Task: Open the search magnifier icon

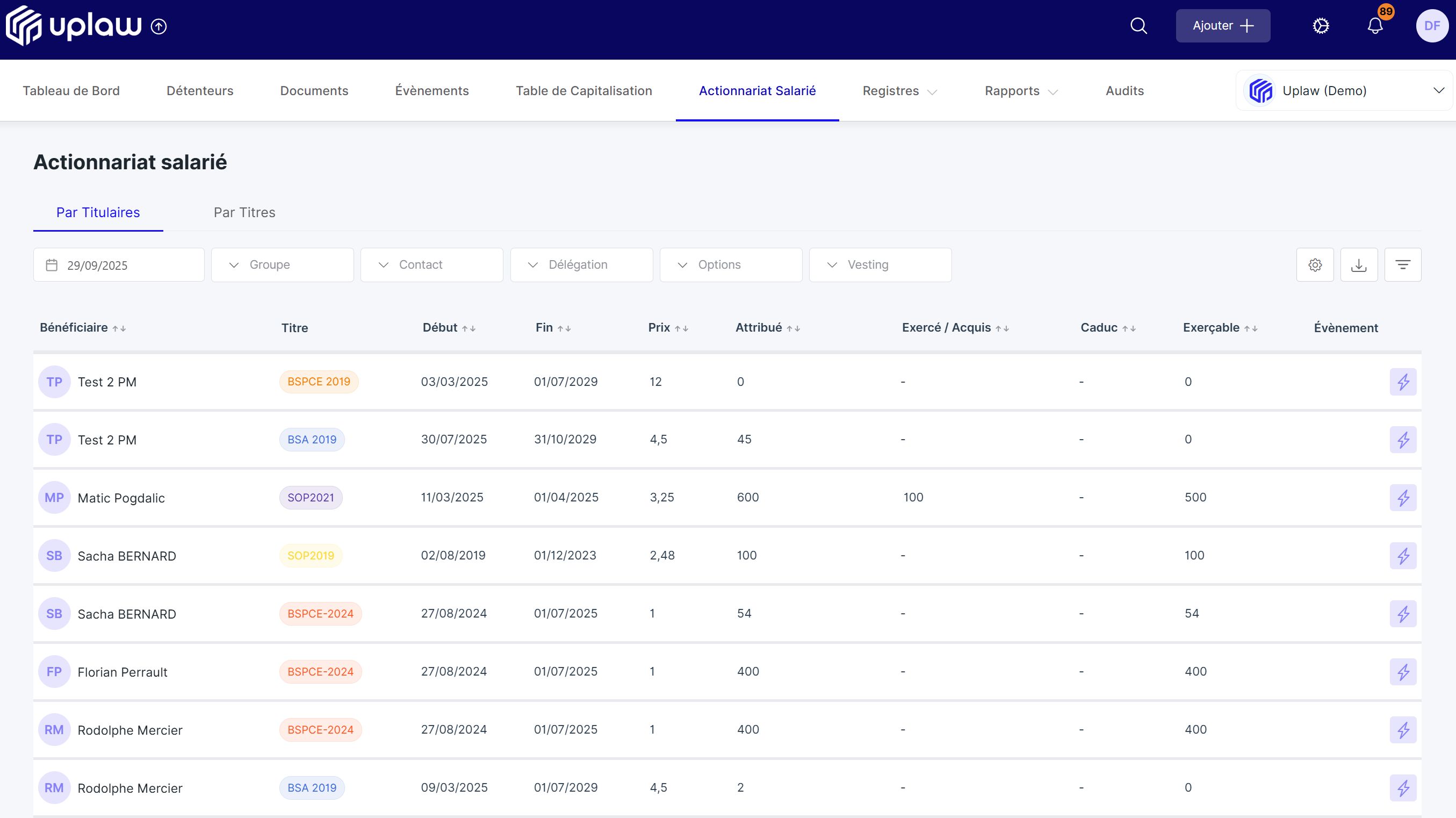Action: coord(1138,26)
